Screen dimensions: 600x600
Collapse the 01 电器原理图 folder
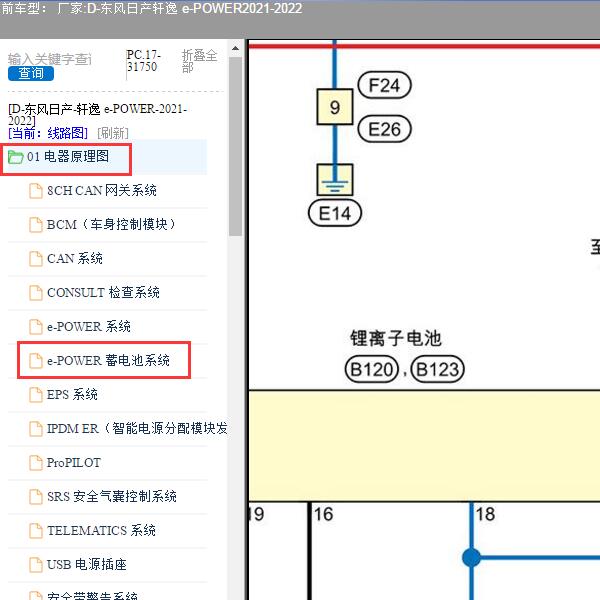[67, 157]
